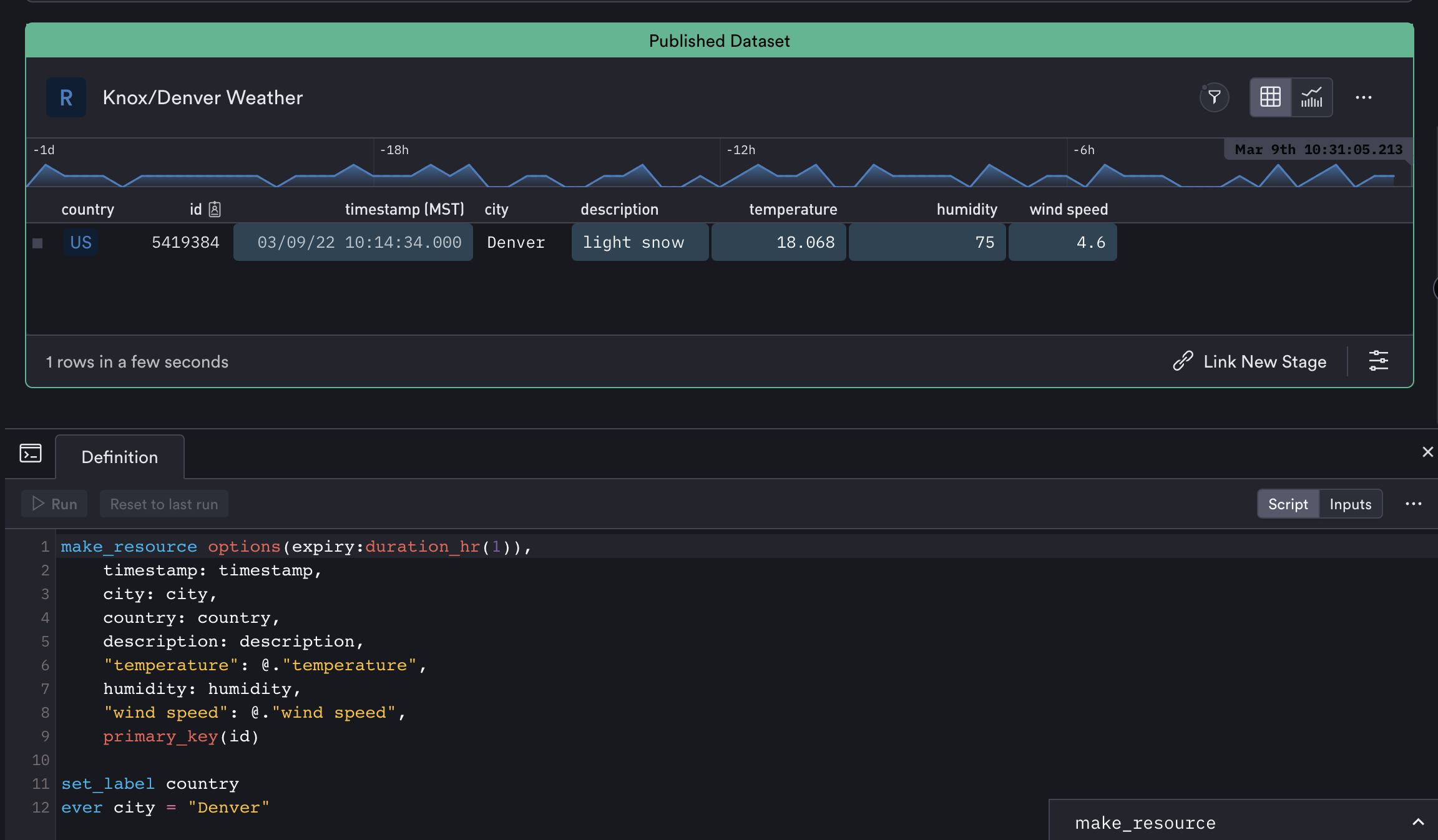Run the script
The image size is (1438, 840).
point(54,504)
